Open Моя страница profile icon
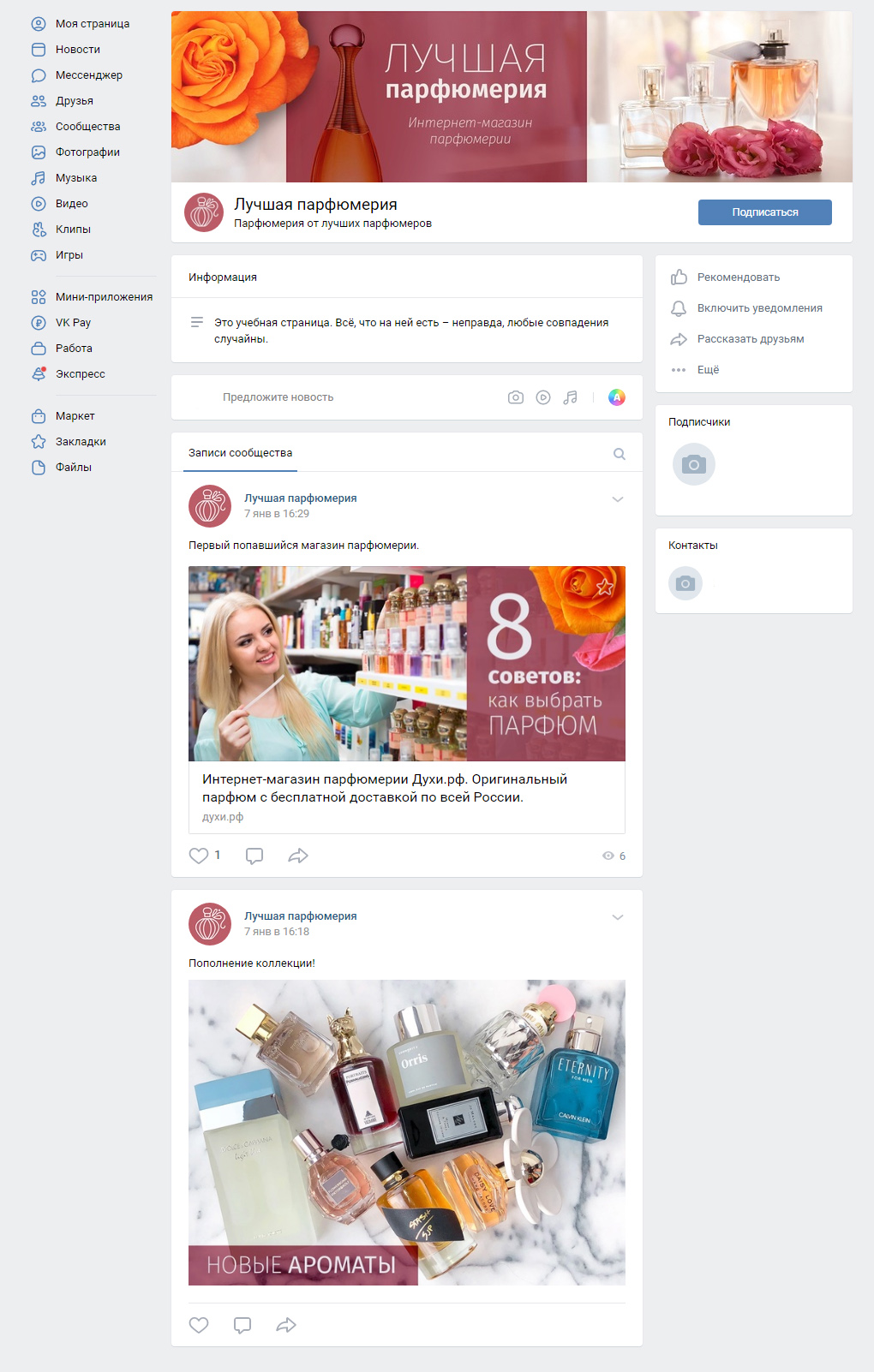This screenshot has height=1372, width=874. (39, 24)
